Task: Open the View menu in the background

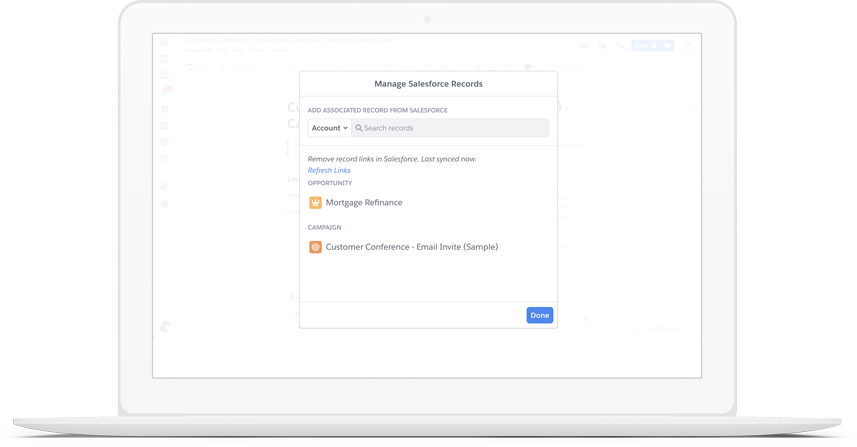Action: [x=238, y=50]
